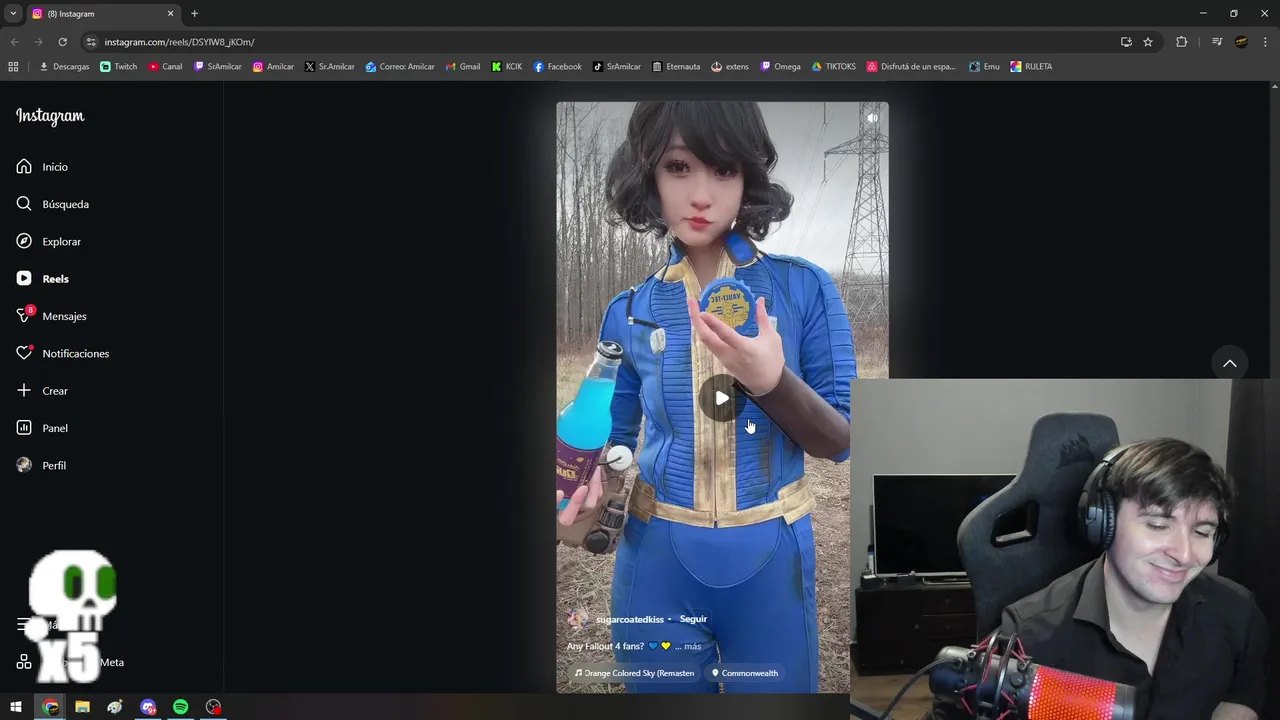The width and height of the screenshot is (1280, 720).
Task: Toggle reel audio mute icon
Action: point(872,118)
